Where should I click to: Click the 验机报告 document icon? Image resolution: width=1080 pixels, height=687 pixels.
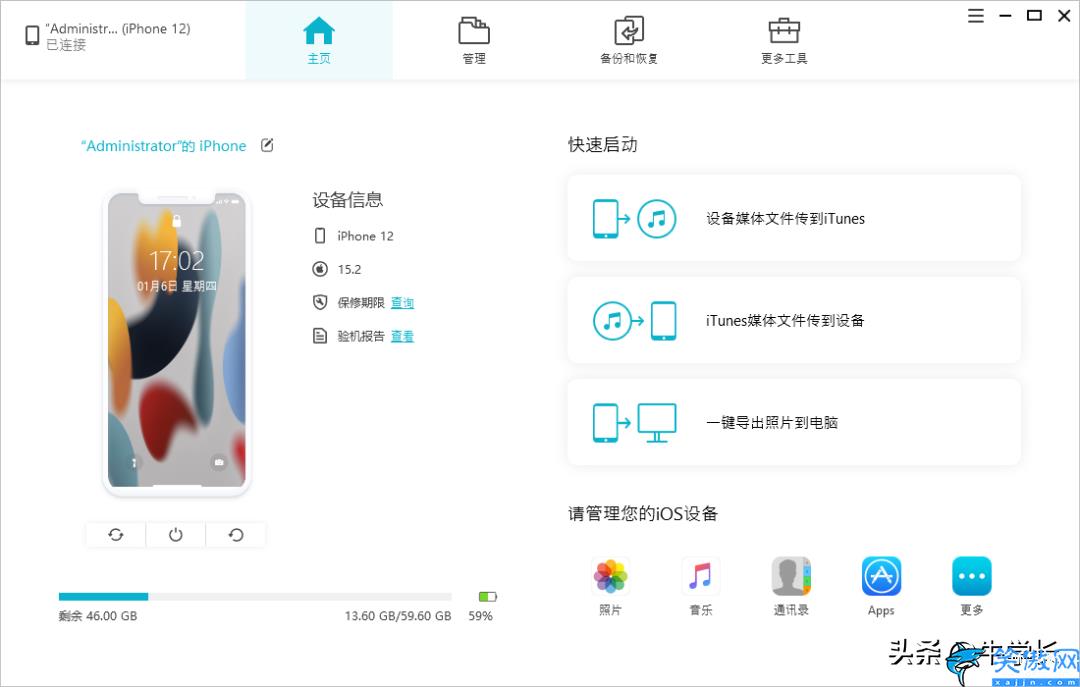pos(320,336)
